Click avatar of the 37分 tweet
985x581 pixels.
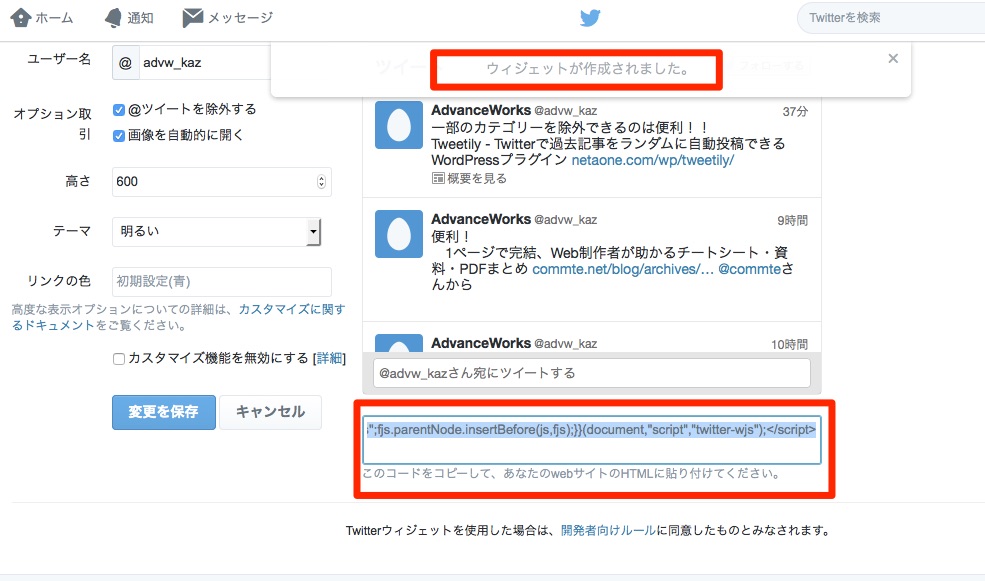tap(399, 125)
